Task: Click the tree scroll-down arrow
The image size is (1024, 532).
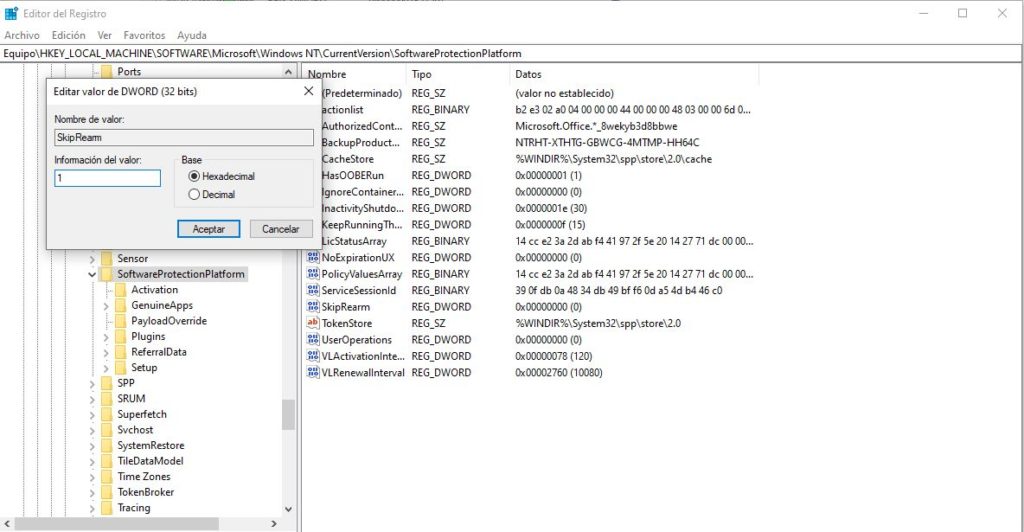Action: (288, 509)
